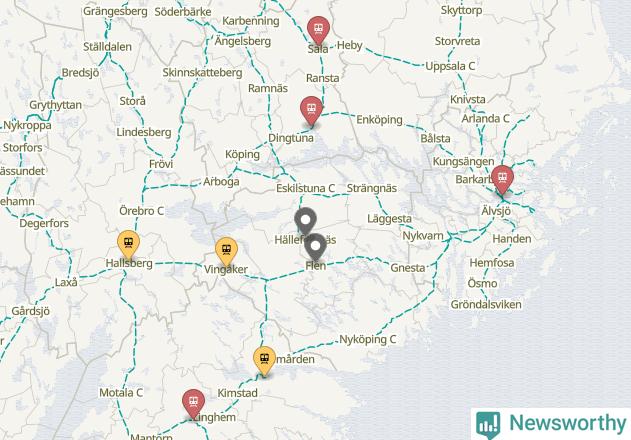Click the Newsworthy chart logo icon
This screenshot has width=631, height=440.
coord(488,424)
